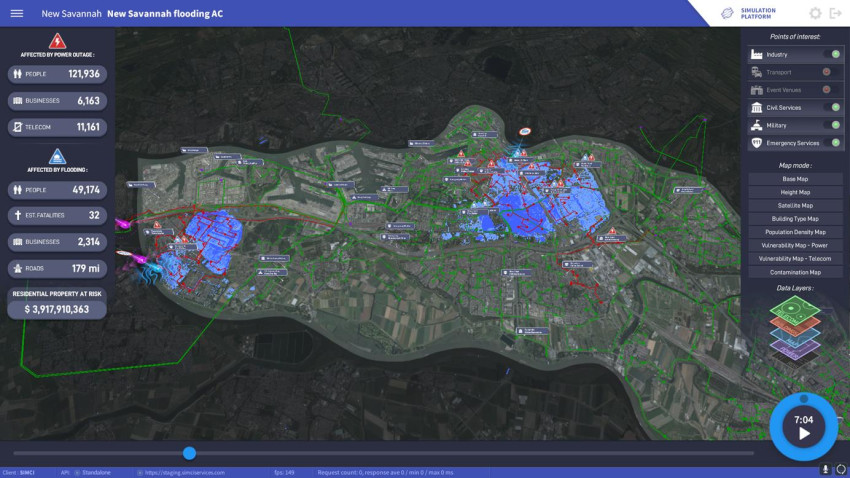Turn on the Event Venues toggle
This screenshot has height=478, width=850.
point(829,90)
